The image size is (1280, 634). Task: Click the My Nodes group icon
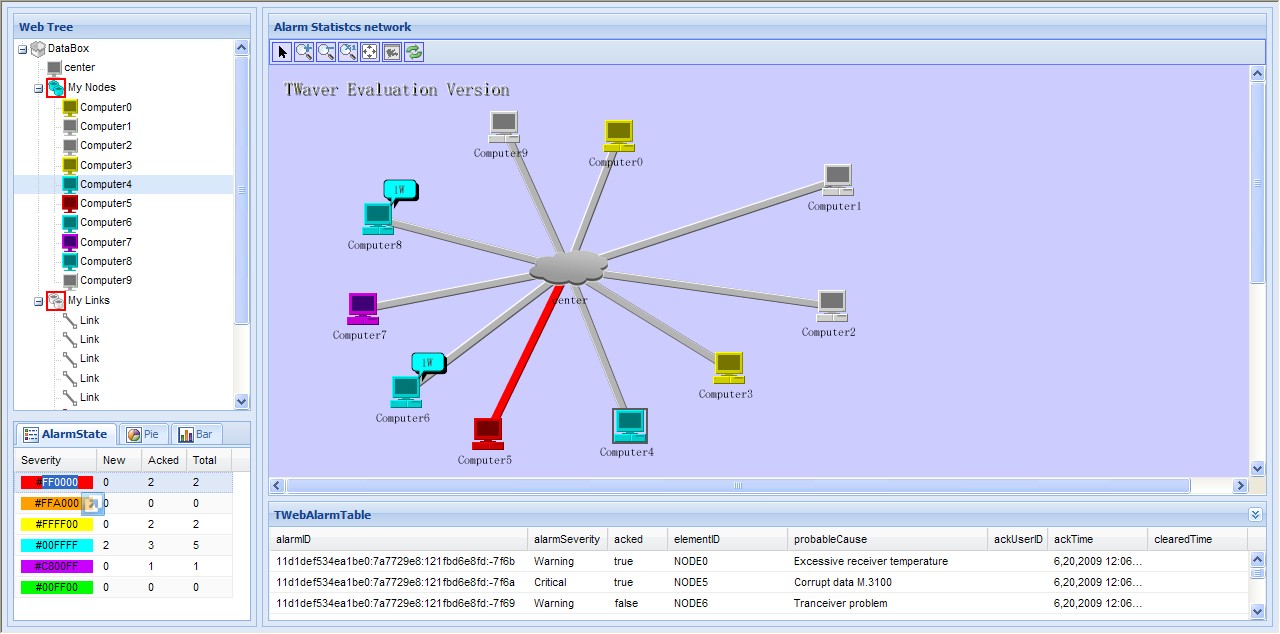(56, 88)
